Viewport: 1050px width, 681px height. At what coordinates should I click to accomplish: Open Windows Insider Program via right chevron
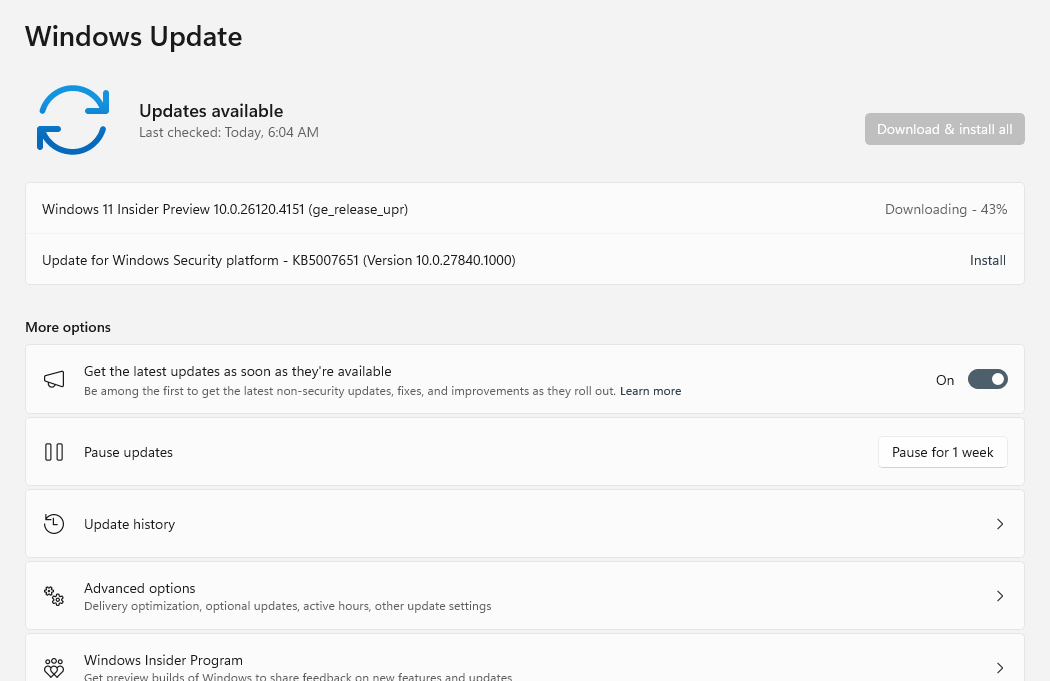999,667
